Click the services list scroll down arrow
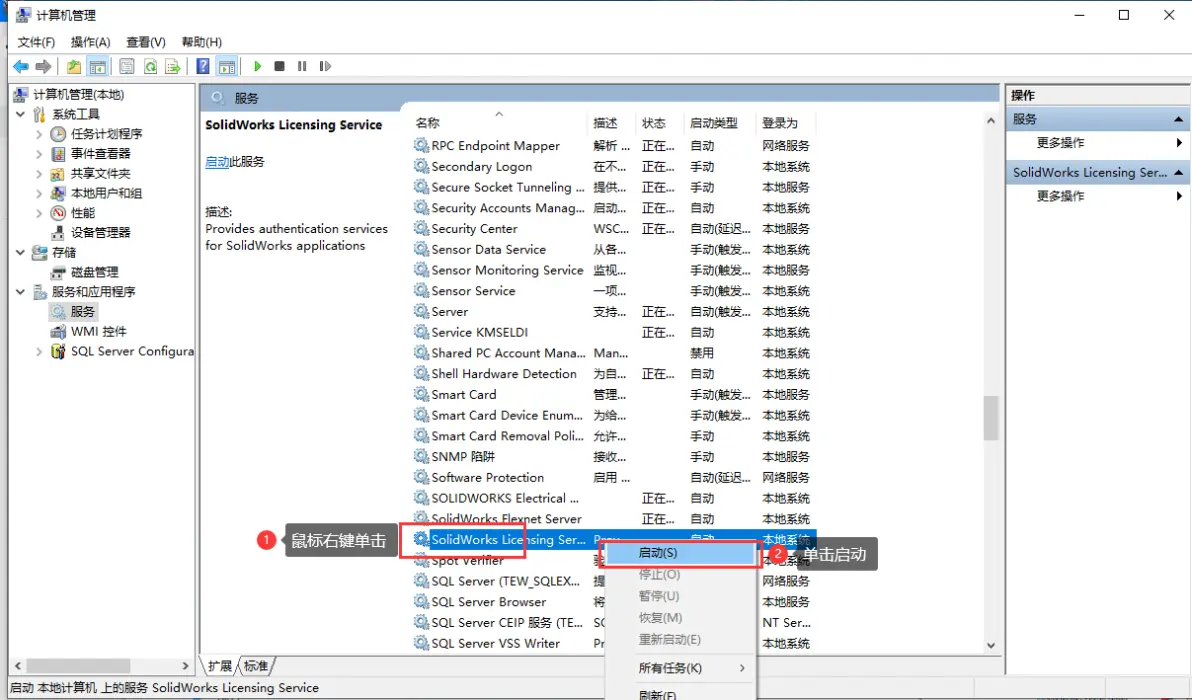This screenshot has height=700, width=1192. [x=991, y=645]
